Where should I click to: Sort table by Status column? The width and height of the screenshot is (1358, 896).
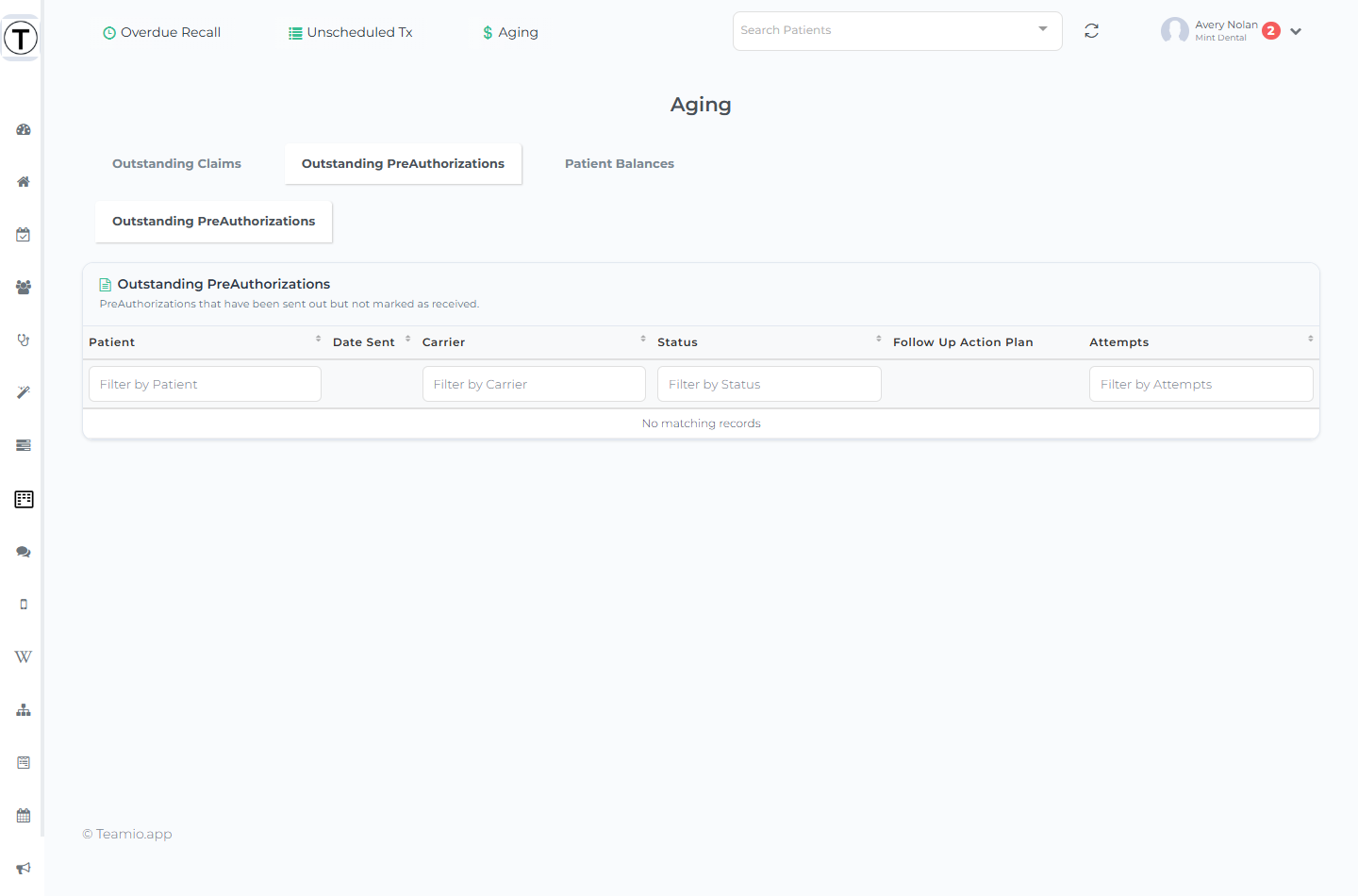tap(770, 342)
